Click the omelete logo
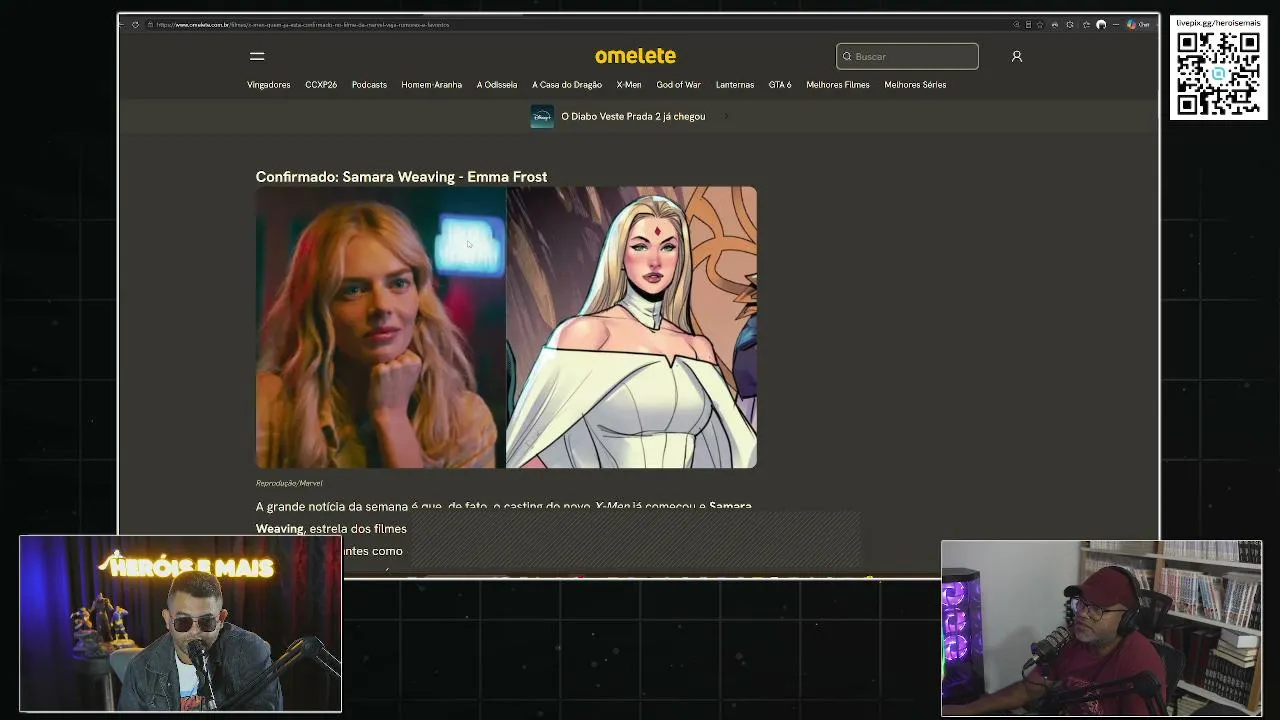The width and height of the screenshot is (1280, 720). [635, 56]
